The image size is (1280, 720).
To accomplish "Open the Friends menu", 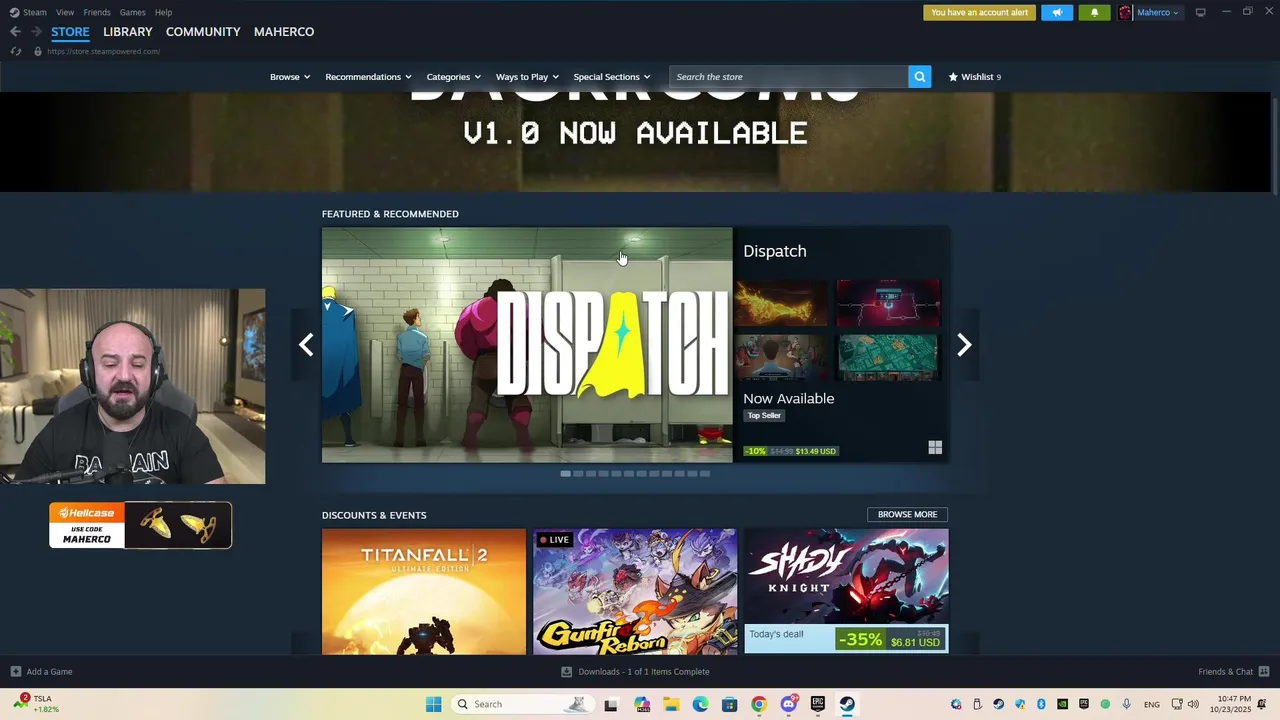I will pyautogui.click(x=97, y=12).
